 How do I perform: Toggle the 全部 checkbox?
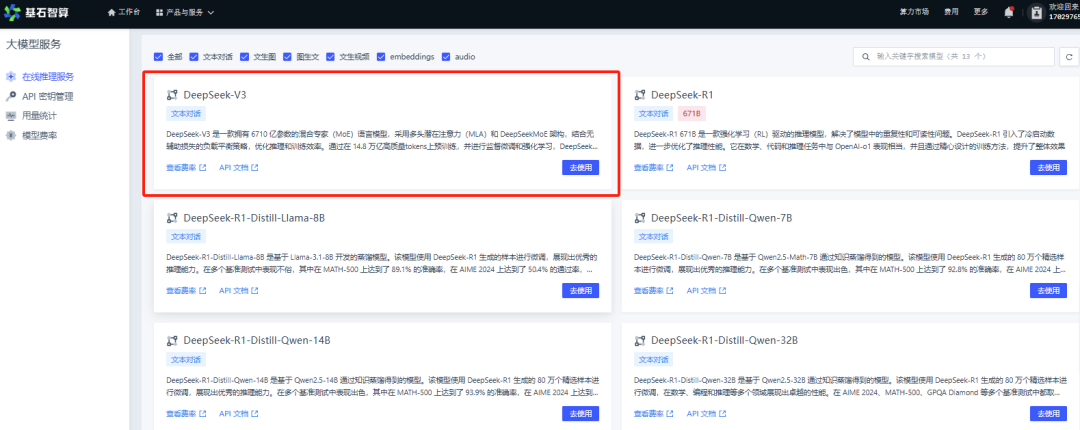pyautogui.click(x=158, y=57)
